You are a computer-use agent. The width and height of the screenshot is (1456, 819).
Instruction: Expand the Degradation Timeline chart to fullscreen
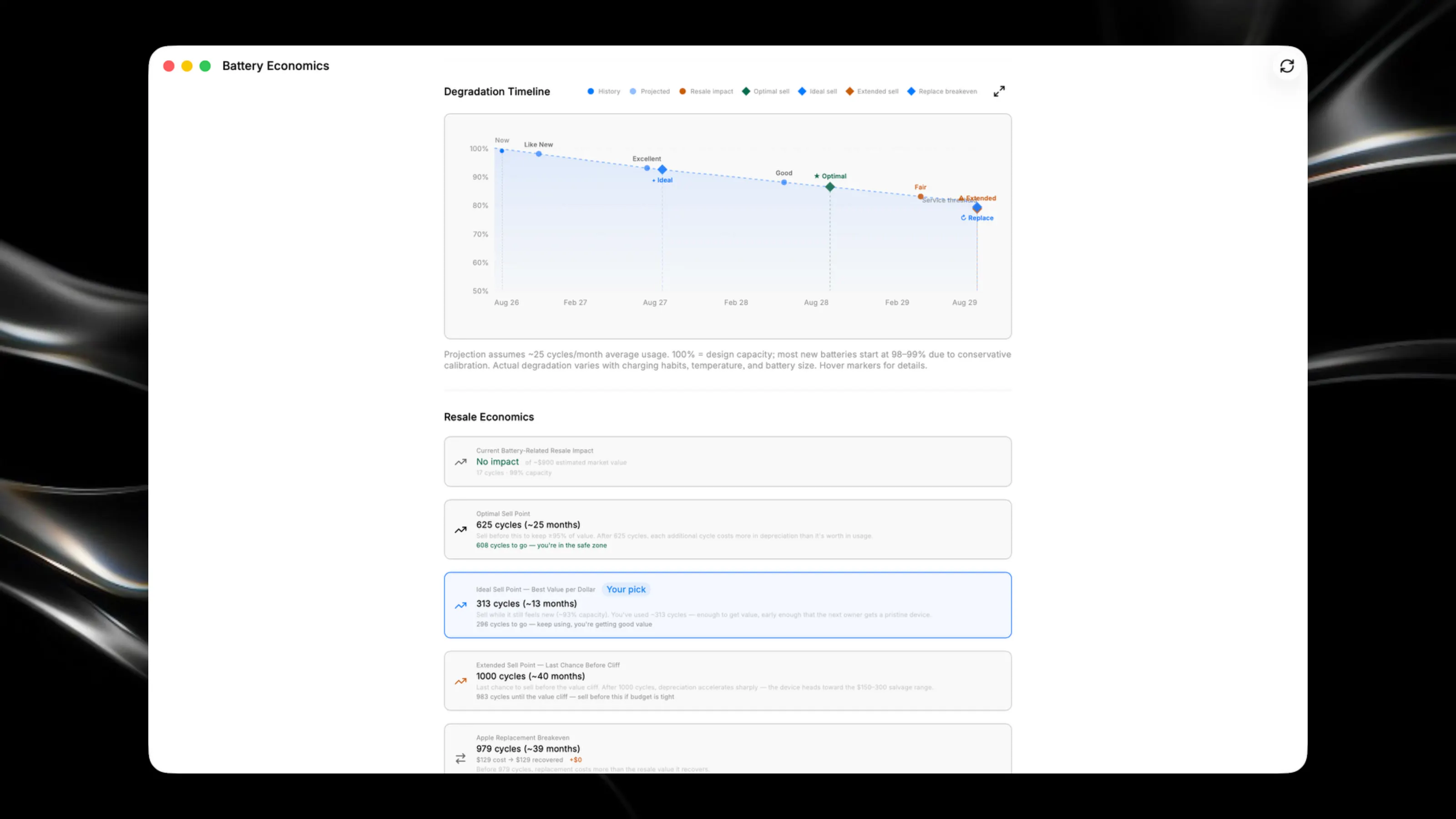point(999,91)
